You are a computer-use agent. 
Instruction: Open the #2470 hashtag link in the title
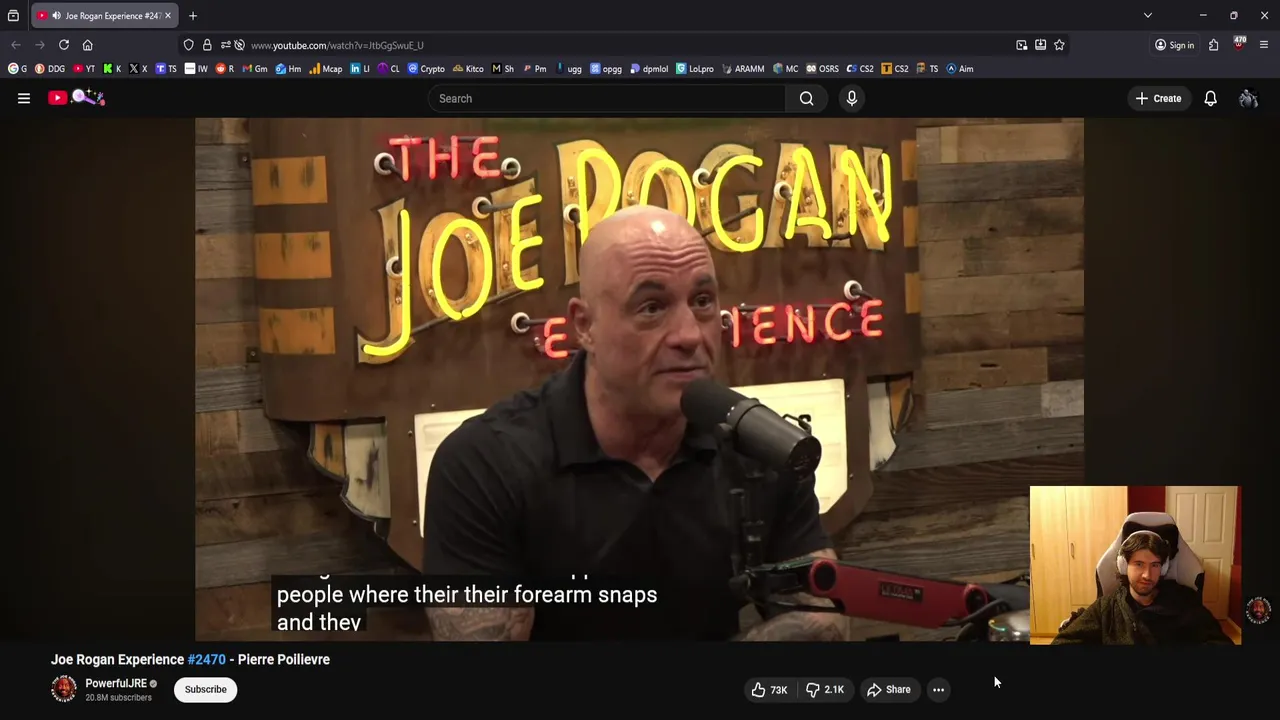[x=207, y=660]
